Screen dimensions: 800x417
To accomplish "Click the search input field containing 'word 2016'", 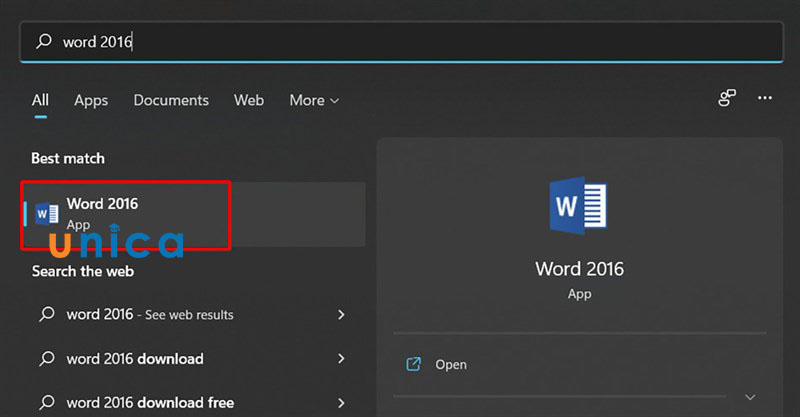I will coord(401,41).
